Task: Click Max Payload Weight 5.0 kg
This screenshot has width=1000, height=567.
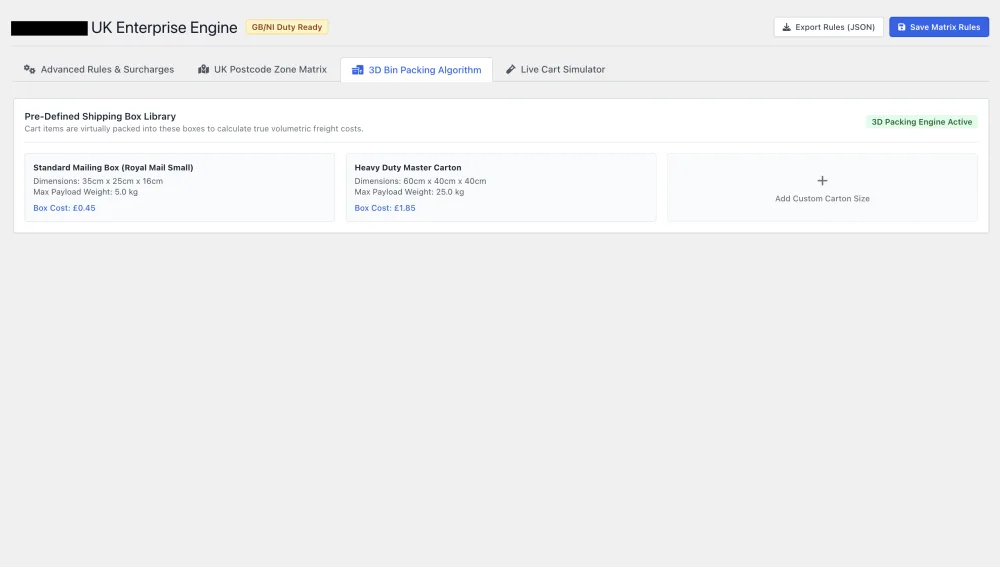Action: pyautogui.click(x=85, y=192)
